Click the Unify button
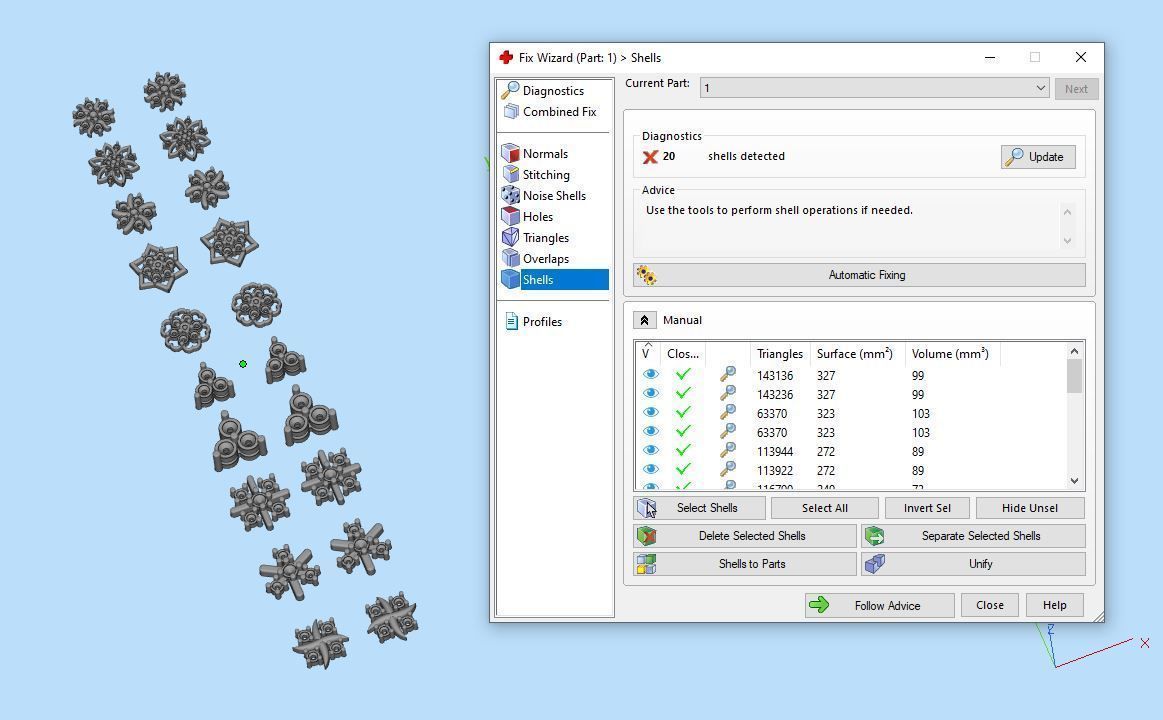The image size is (1163, 720). click(973, 564)
